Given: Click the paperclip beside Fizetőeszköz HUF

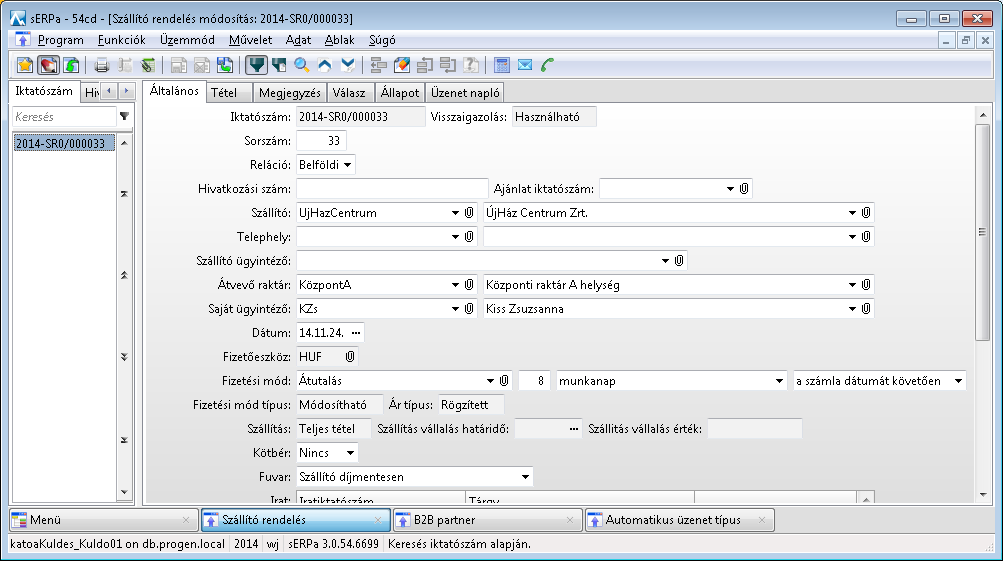Looking at the screenshot, I should tap(350, 356).
